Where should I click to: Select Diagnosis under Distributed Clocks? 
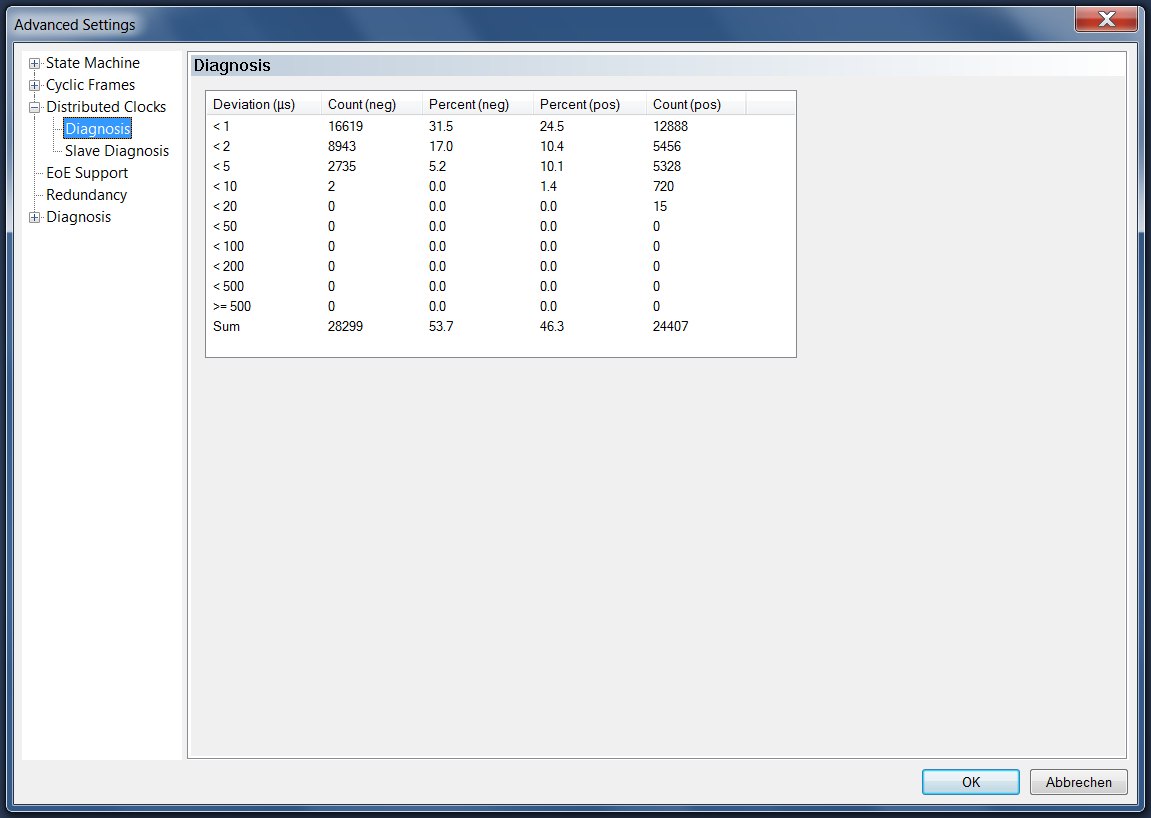tap(98, 129)
